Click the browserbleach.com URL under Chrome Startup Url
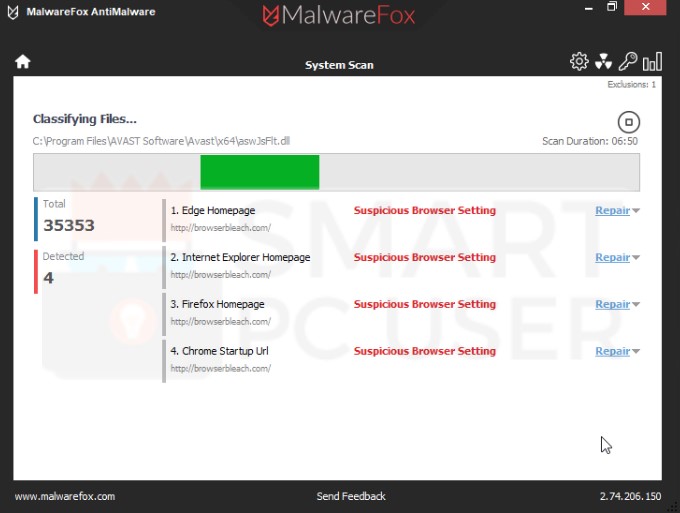Image resolution: width=680 pixels, height=513 pixels. 221,368
